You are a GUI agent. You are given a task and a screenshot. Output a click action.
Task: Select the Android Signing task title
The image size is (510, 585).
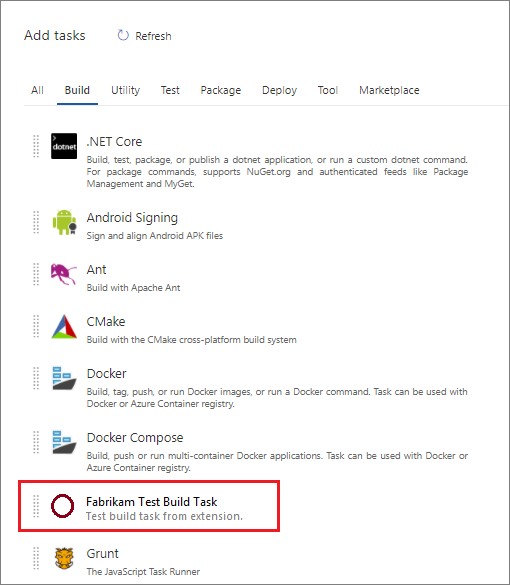pos(132,218)
